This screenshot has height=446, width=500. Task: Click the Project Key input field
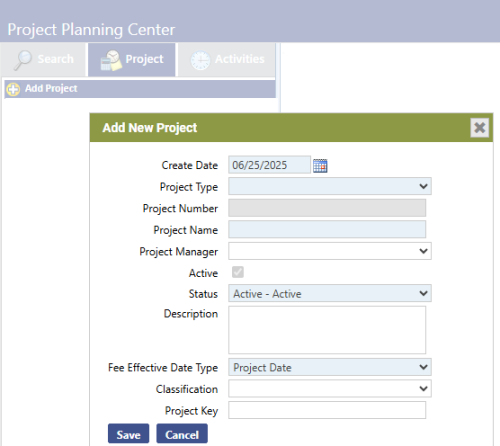tap(327, 410)
